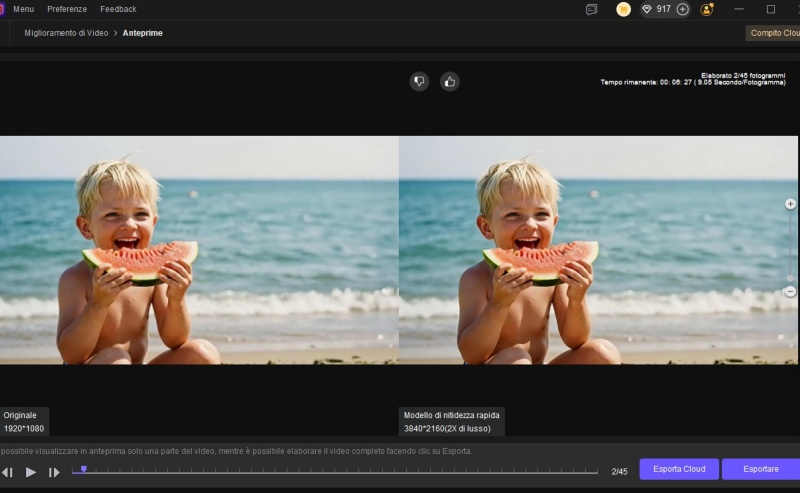Open the Menu in the title bar
The image size is (800, 493).
point(23,9)
